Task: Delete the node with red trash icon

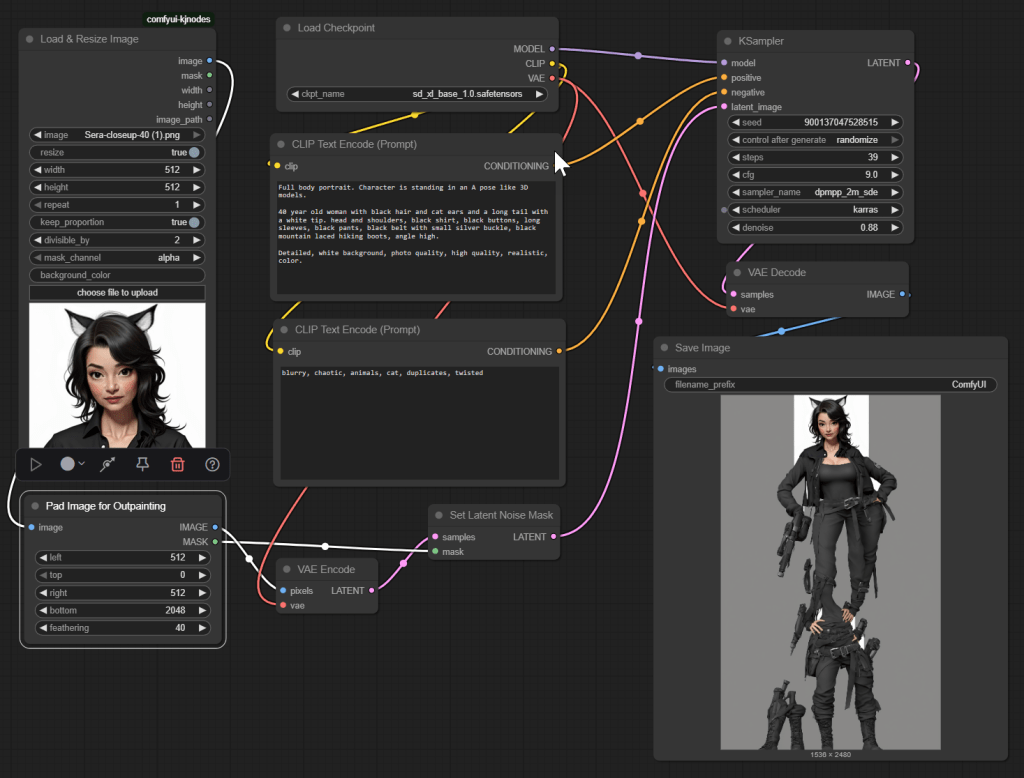Action: point(177,464)
